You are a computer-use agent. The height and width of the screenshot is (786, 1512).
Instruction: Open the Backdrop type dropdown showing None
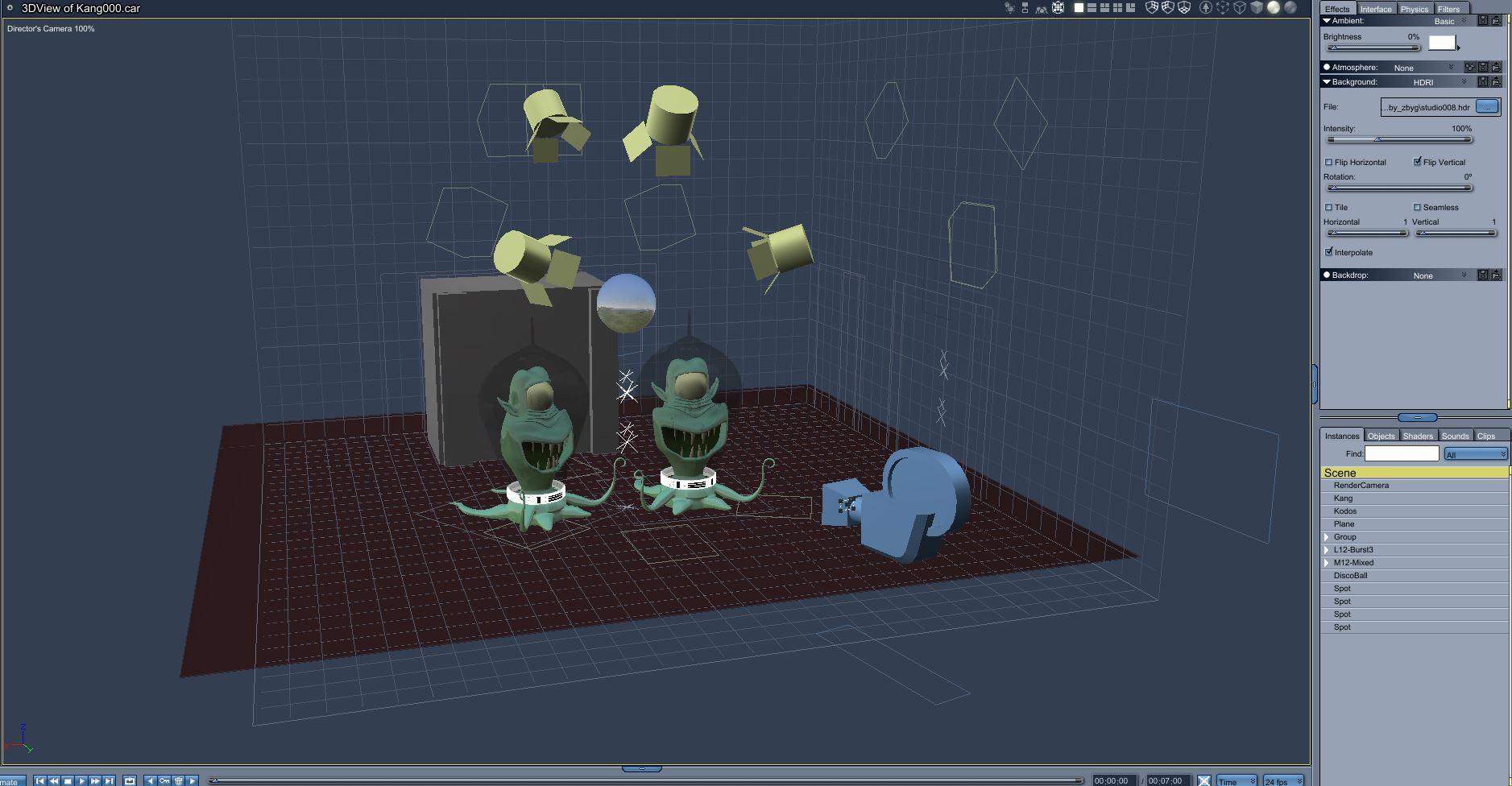pos(1440,275)
